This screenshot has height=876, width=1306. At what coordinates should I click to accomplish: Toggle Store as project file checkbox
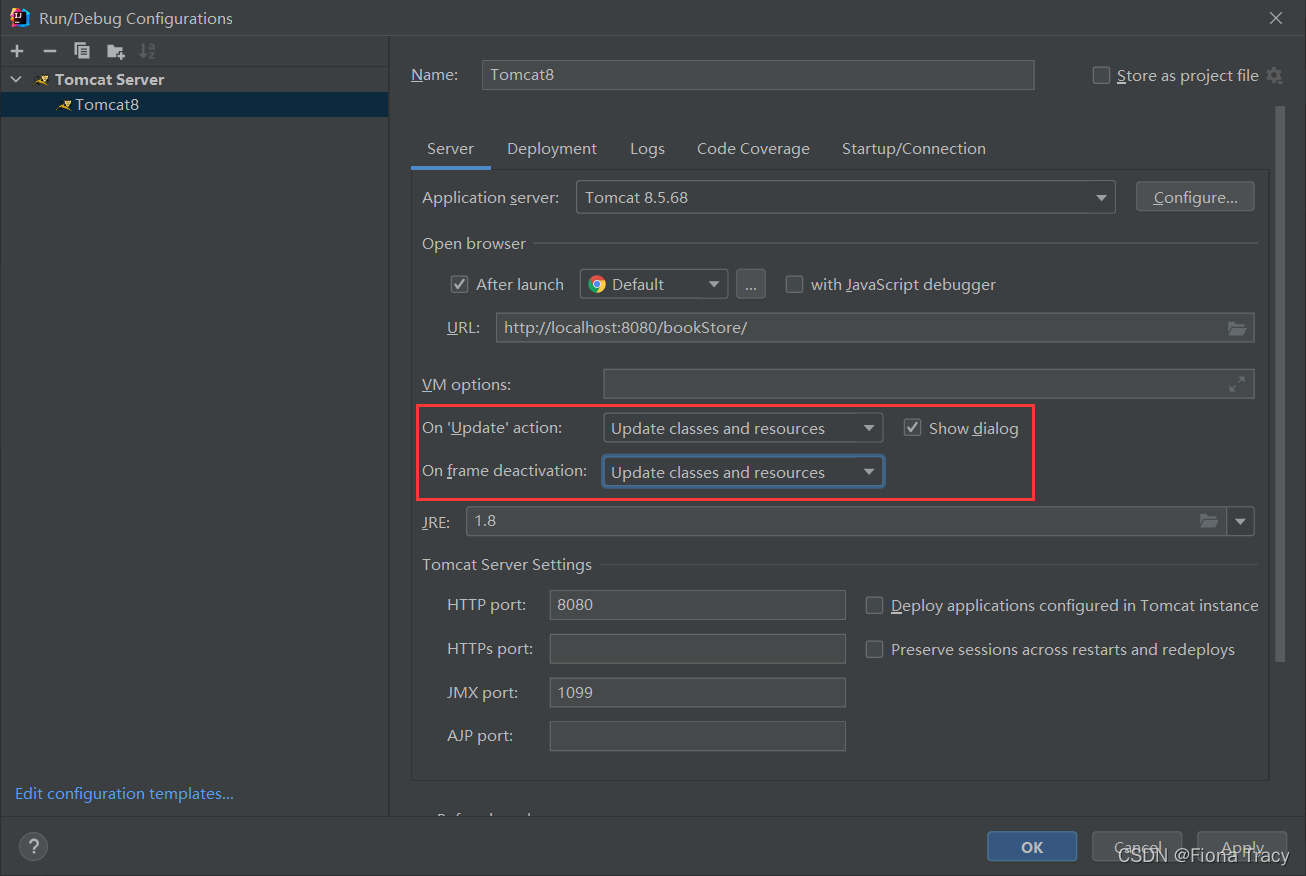point(1101,76)
